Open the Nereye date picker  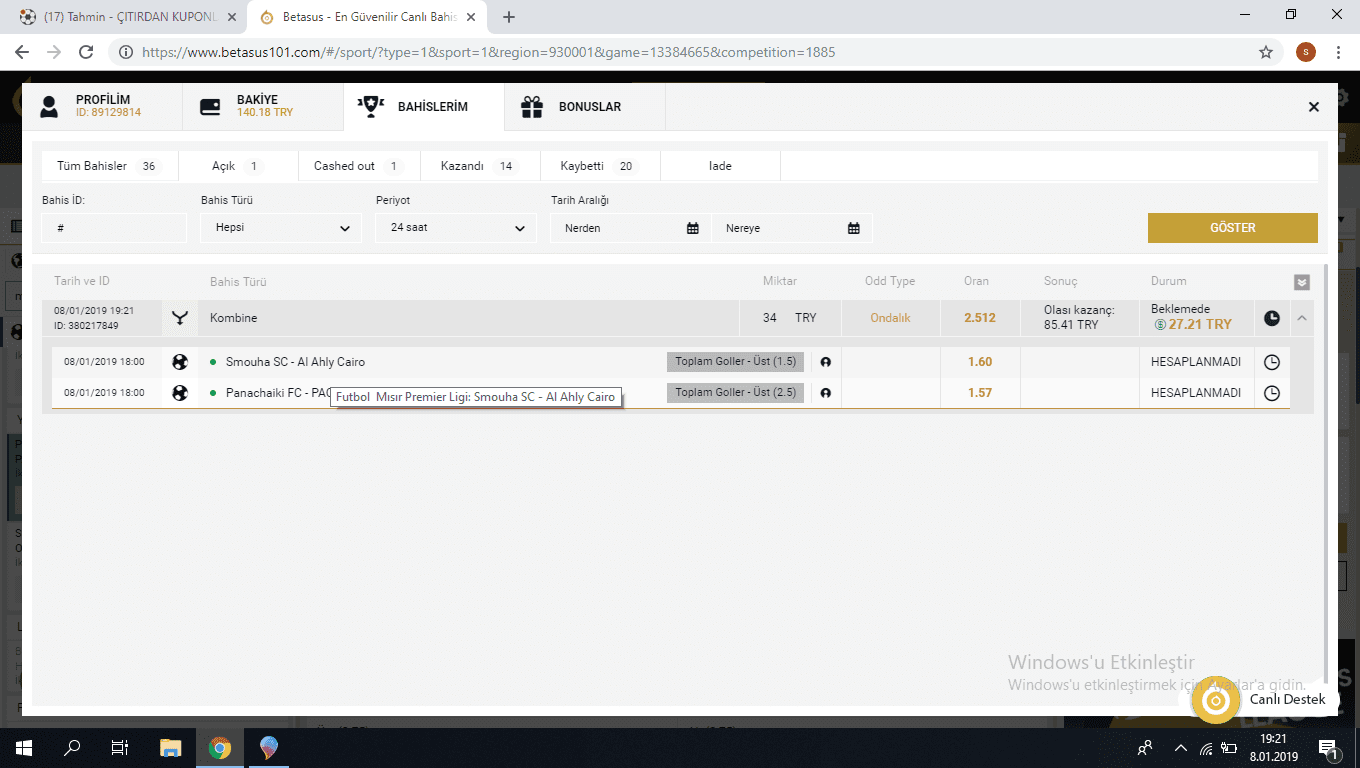792,228
